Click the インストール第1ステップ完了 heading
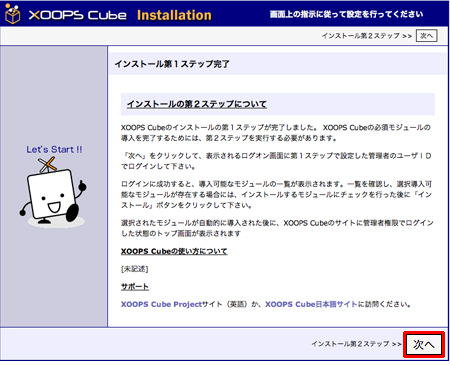Viewport: 450px width, 365px height. (x=172, y=64)
